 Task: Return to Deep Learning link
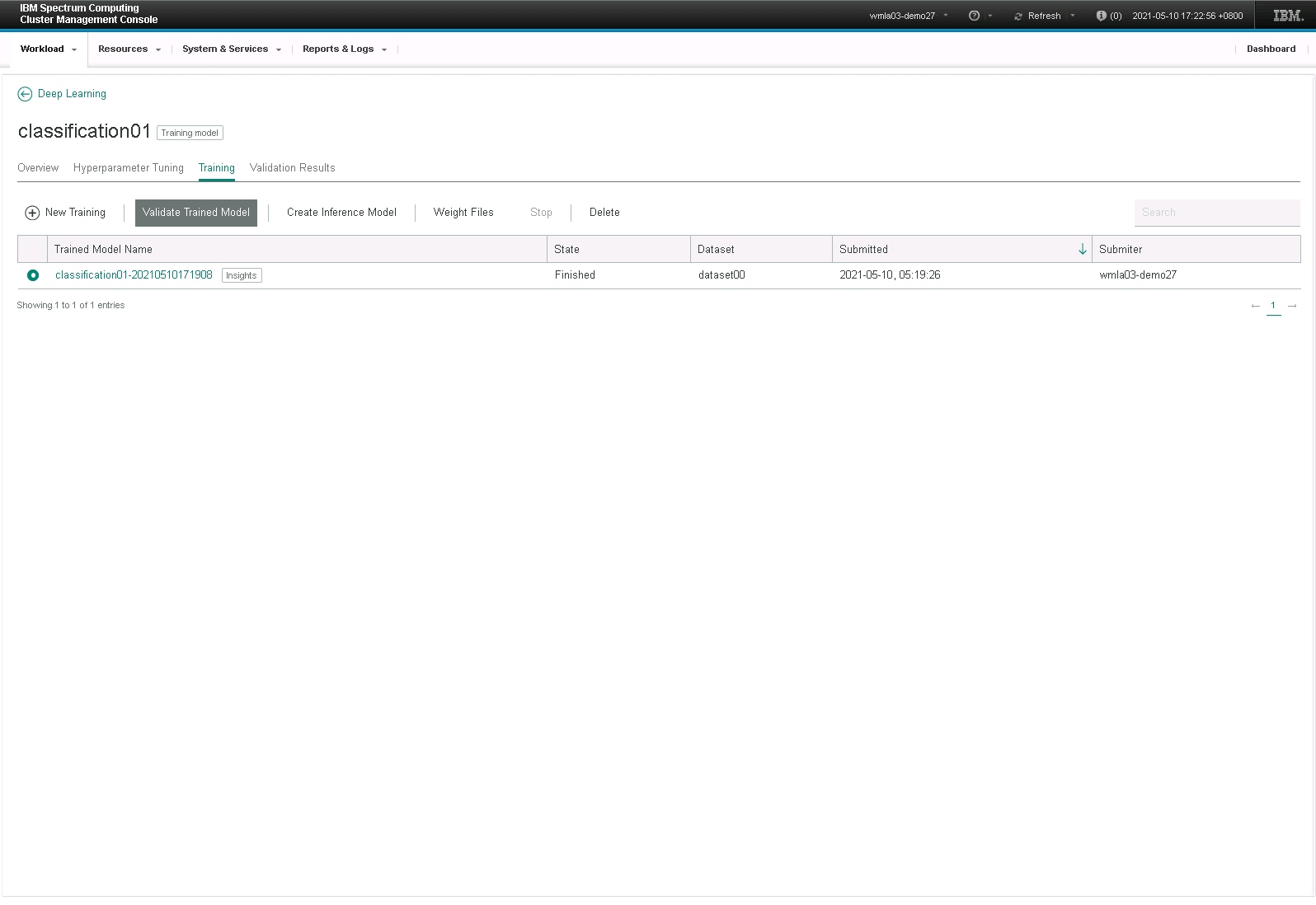click(x=72, y=94)
